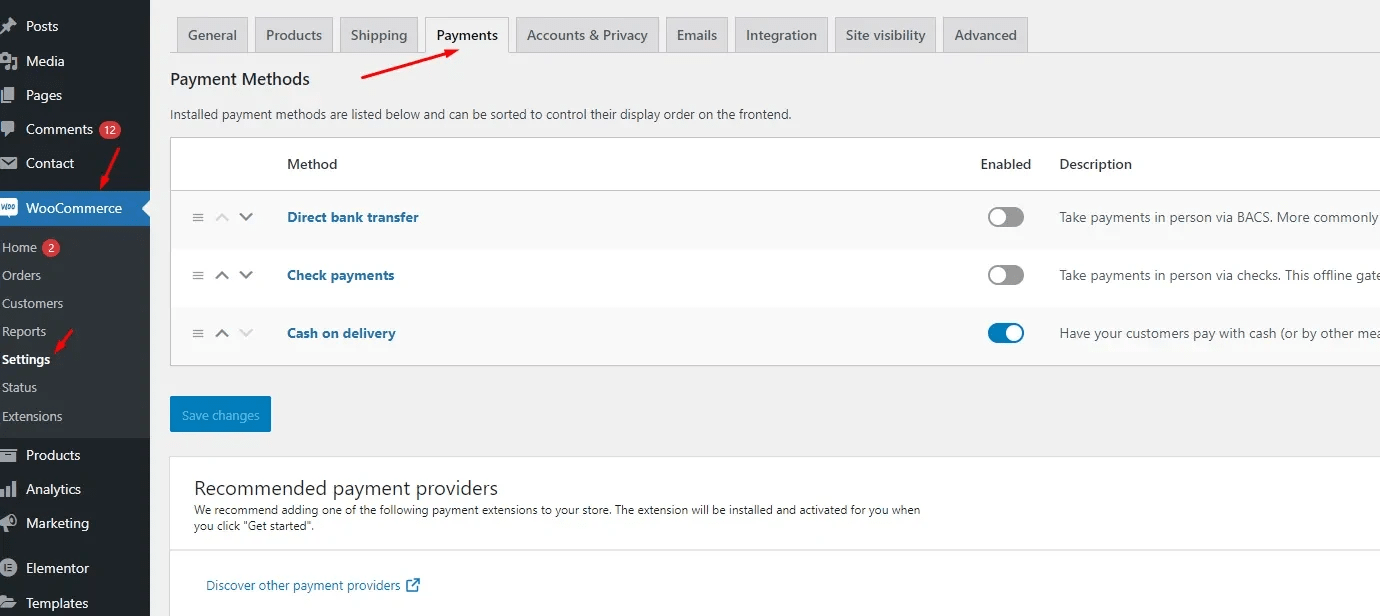Click the Comments count badge showing 12
1380x616 pixels.
click(x=110, y=130)
